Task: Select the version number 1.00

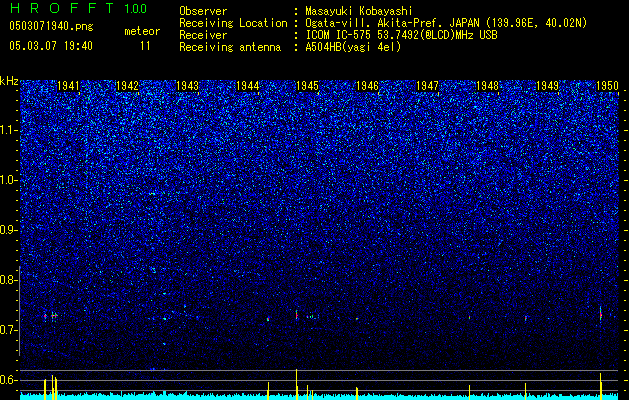Action: [136, 9]
